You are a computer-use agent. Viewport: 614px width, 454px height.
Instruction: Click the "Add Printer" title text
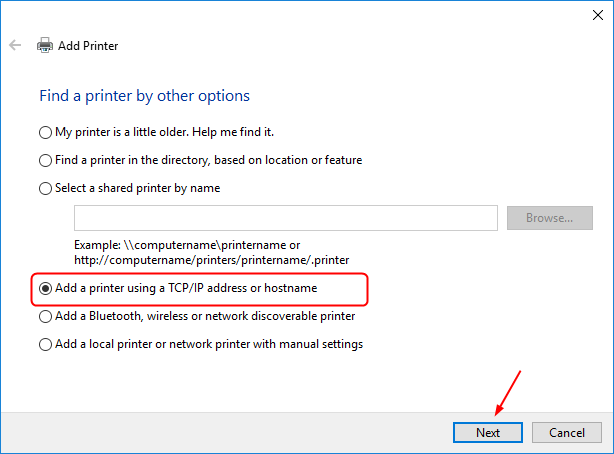pos(90,46)
